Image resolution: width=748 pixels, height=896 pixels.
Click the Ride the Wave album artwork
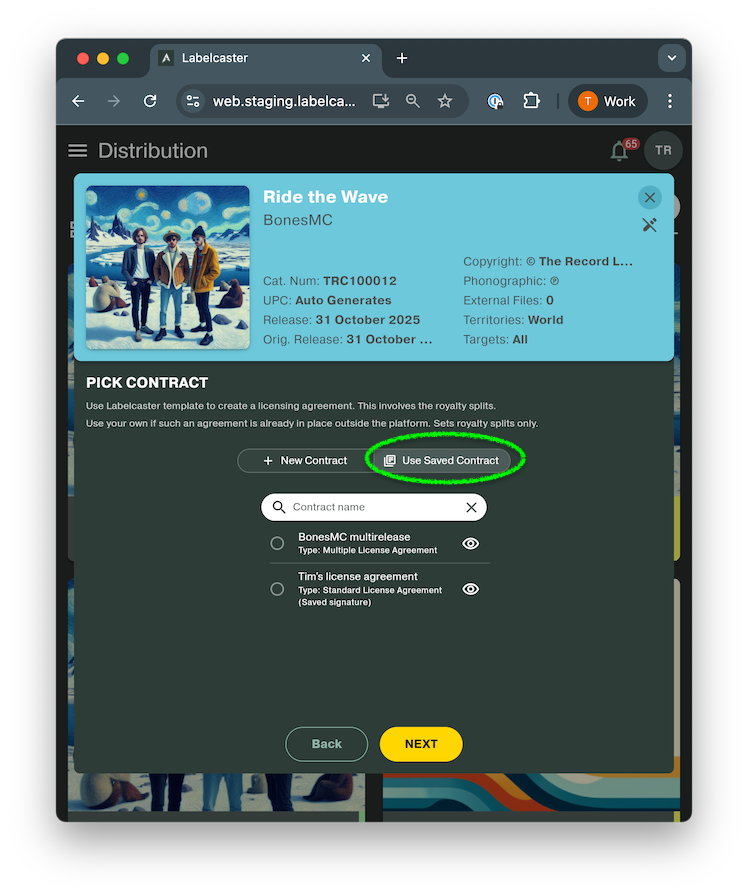coord(168,267)
